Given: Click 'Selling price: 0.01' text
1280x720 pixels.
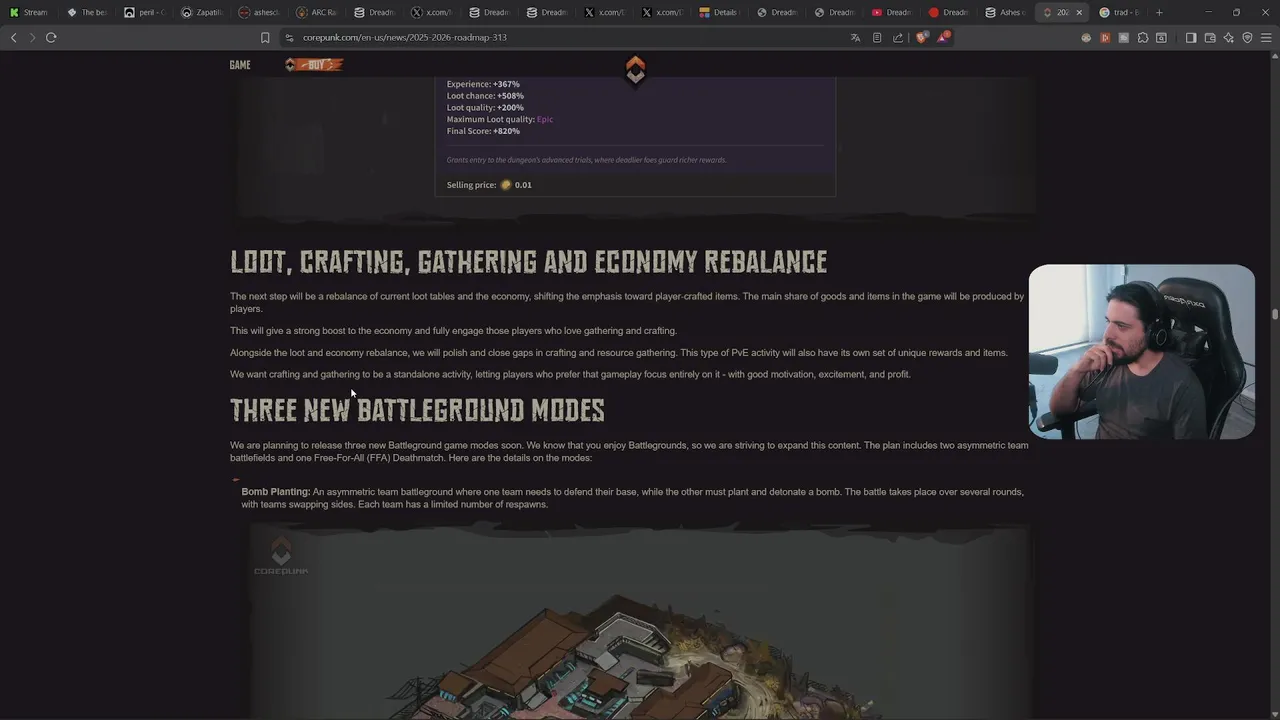Looking at the screenshot, I should [x=489, y=185].
